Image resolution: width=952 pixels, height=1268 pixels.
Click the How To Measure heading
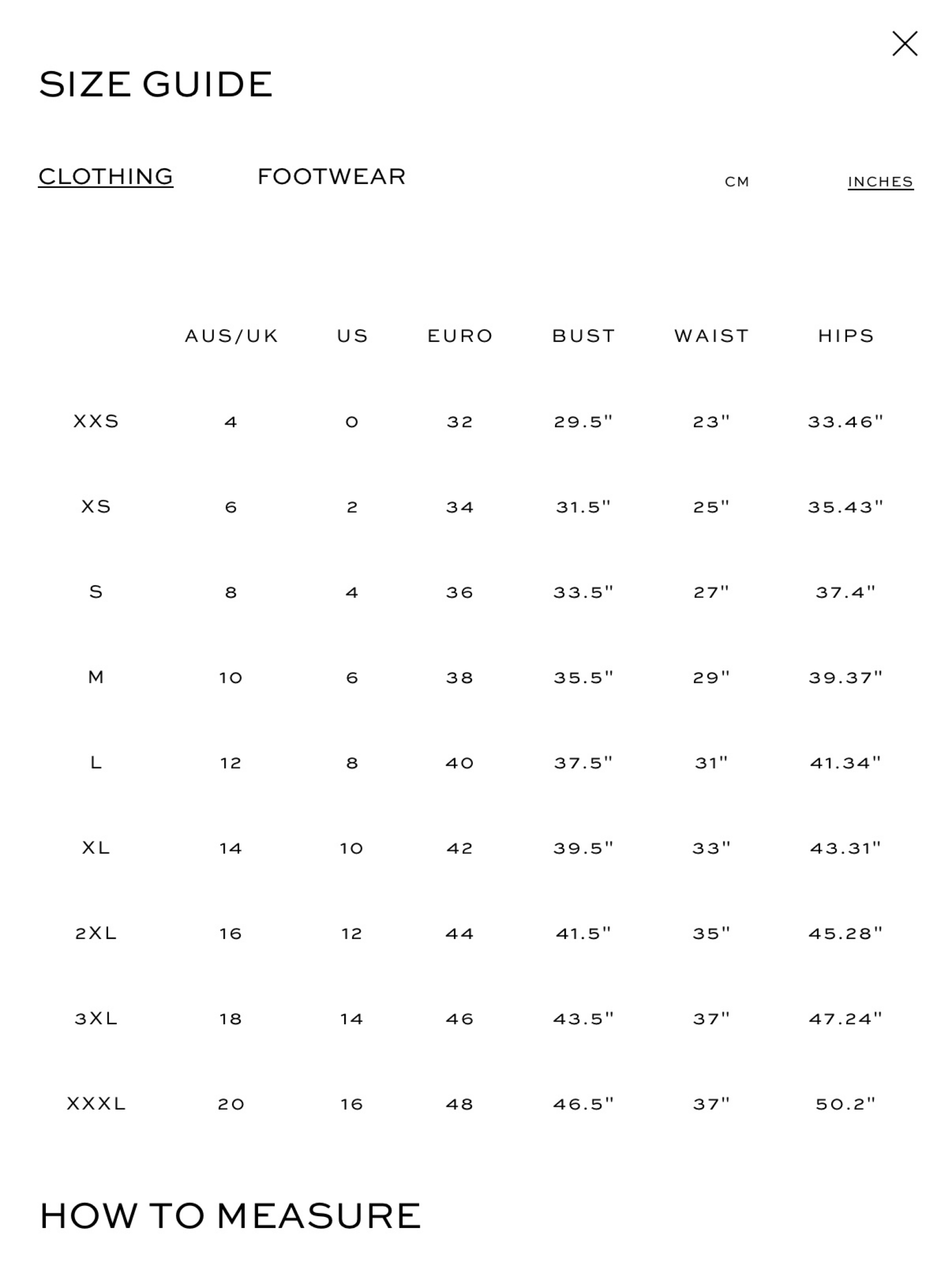tap(230, 1217)
